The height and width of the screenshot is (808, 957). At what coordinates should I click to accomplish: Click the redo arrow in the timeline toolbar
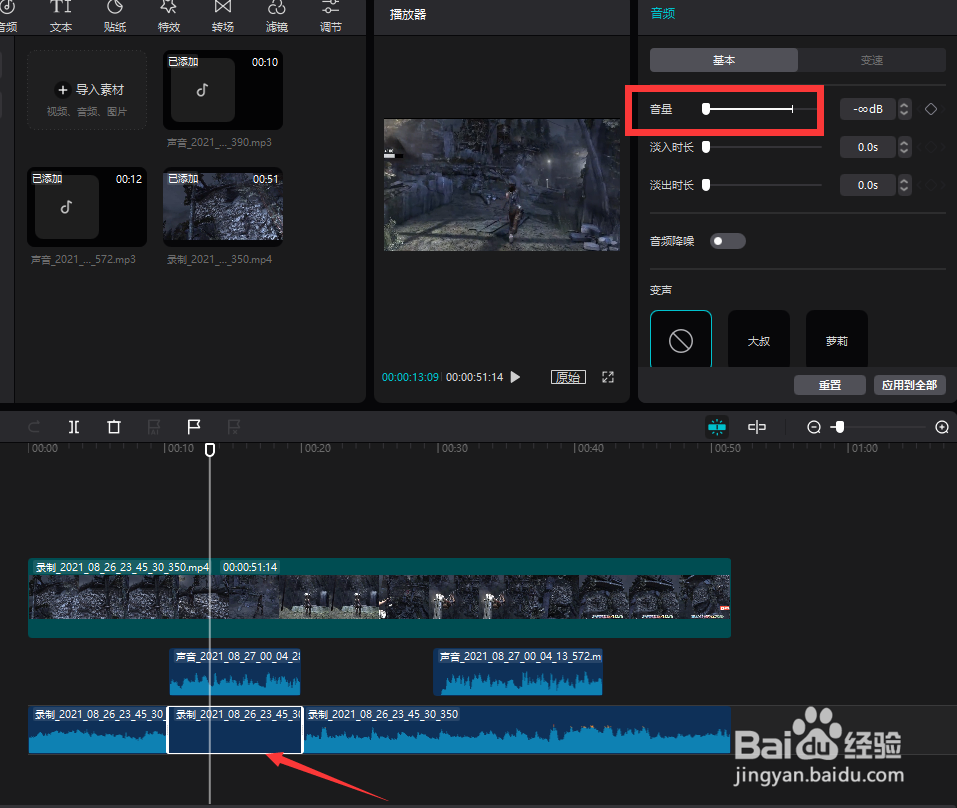[x=34, y=427]
